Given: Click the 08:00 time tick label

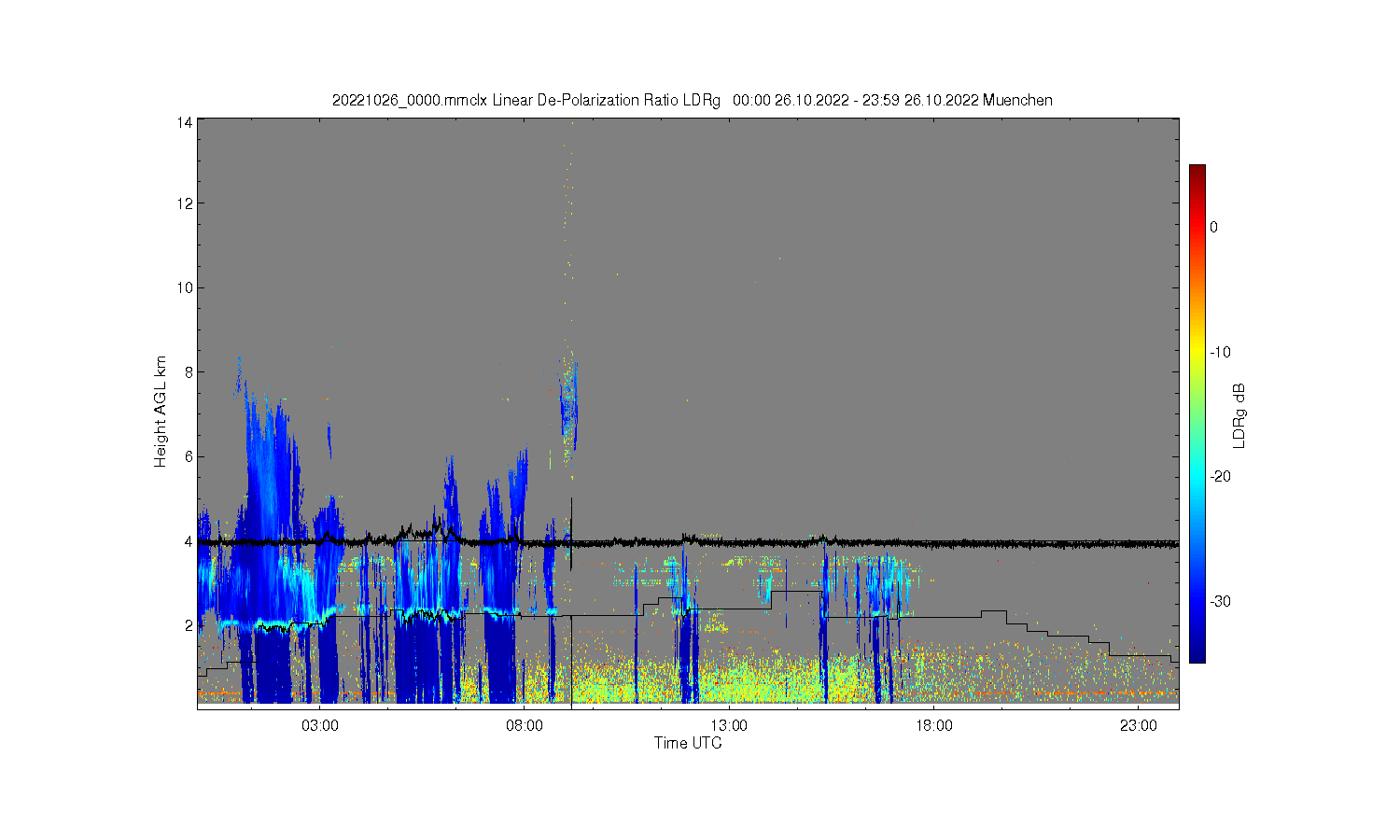Looking at the screenshot, I should (525, 726).
